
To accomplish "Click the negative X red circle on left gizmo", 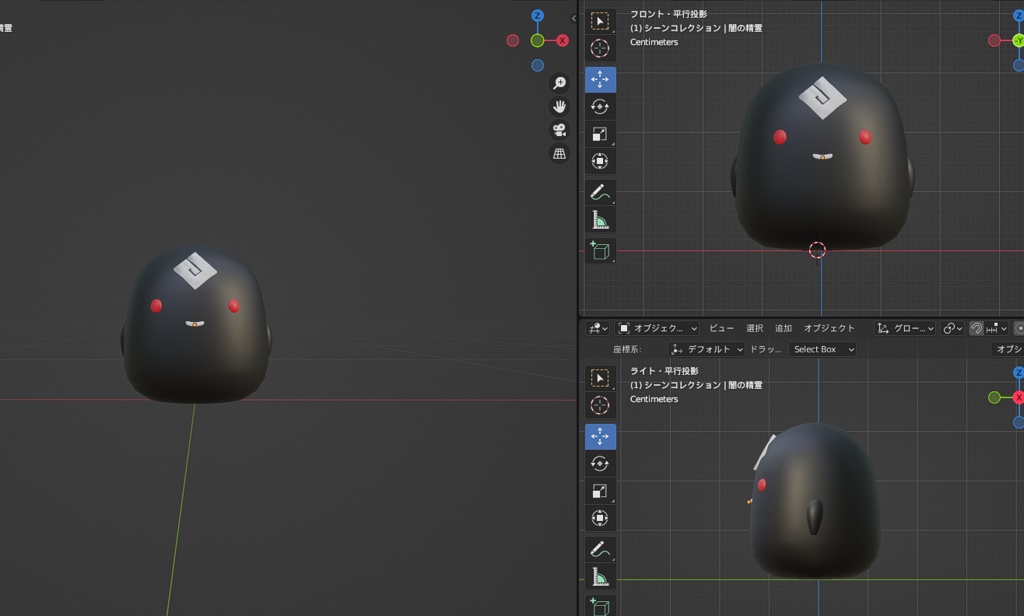I will [x=513, y=41].
